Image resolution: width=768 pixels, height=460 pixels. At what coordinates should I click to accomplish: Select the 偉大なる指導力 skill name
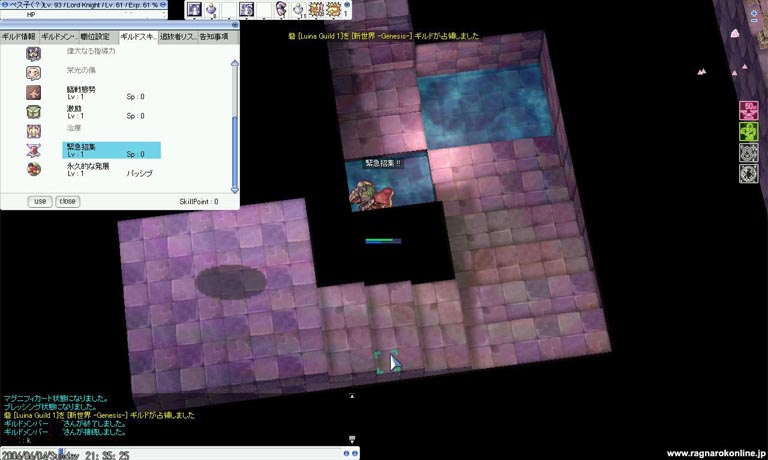[x=91, y=51]
